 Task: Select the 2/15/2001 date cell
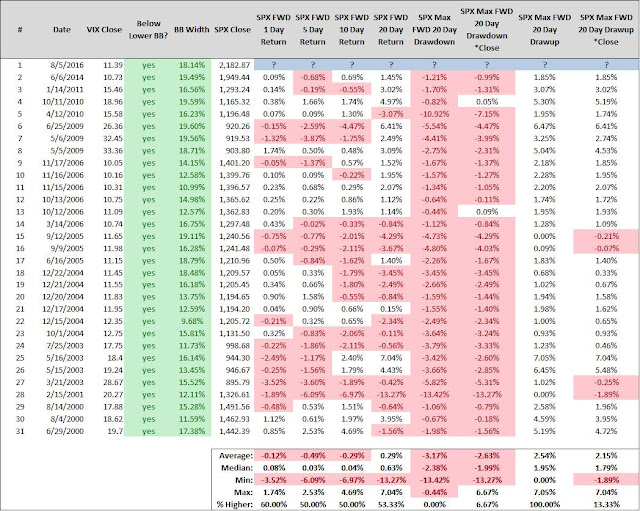(x=67, y=395)
